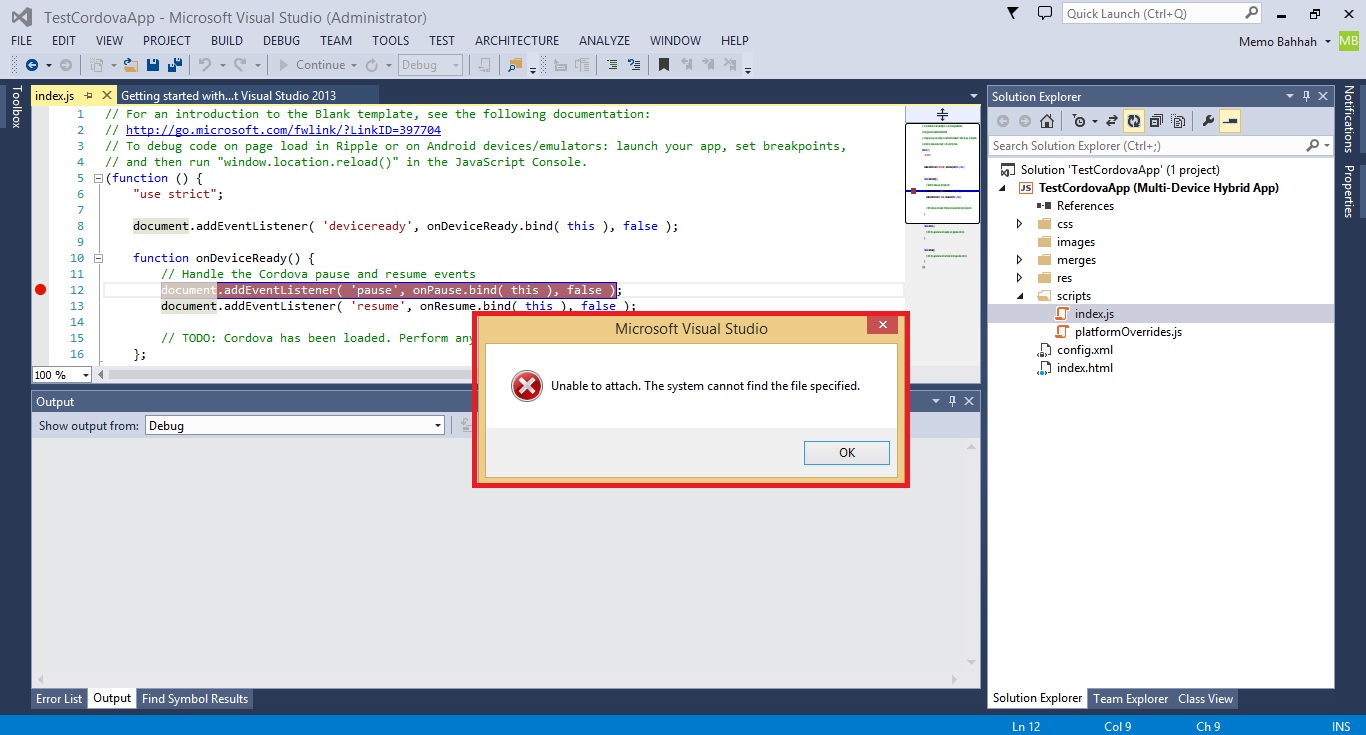Click the Uncomment Selected Lines icon
The image size is (1366, 735).
[633, 65]
